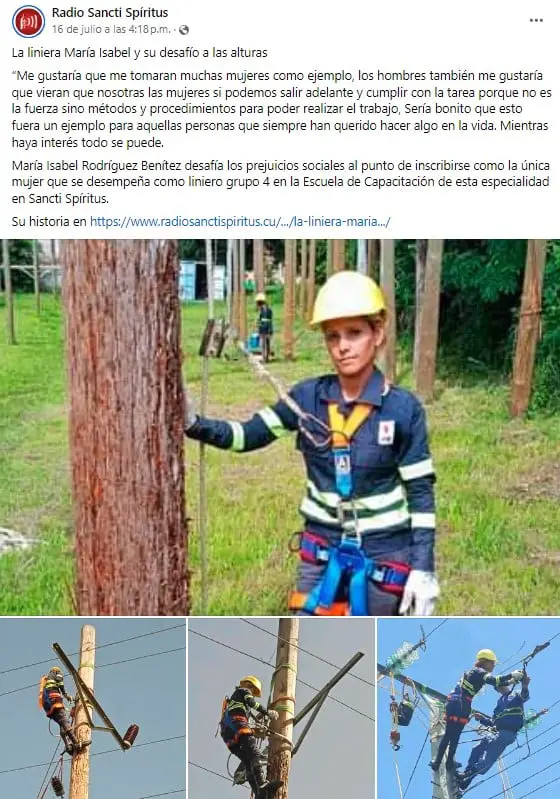
Task: Click the "Su historia en" text
Action: (49, 222)
